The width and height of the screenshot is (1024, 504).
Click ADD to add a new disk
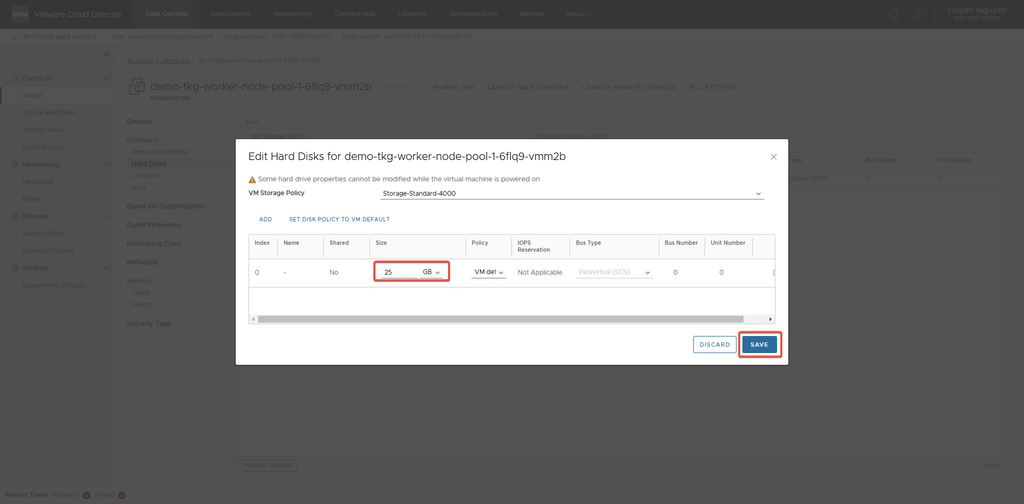265,219
